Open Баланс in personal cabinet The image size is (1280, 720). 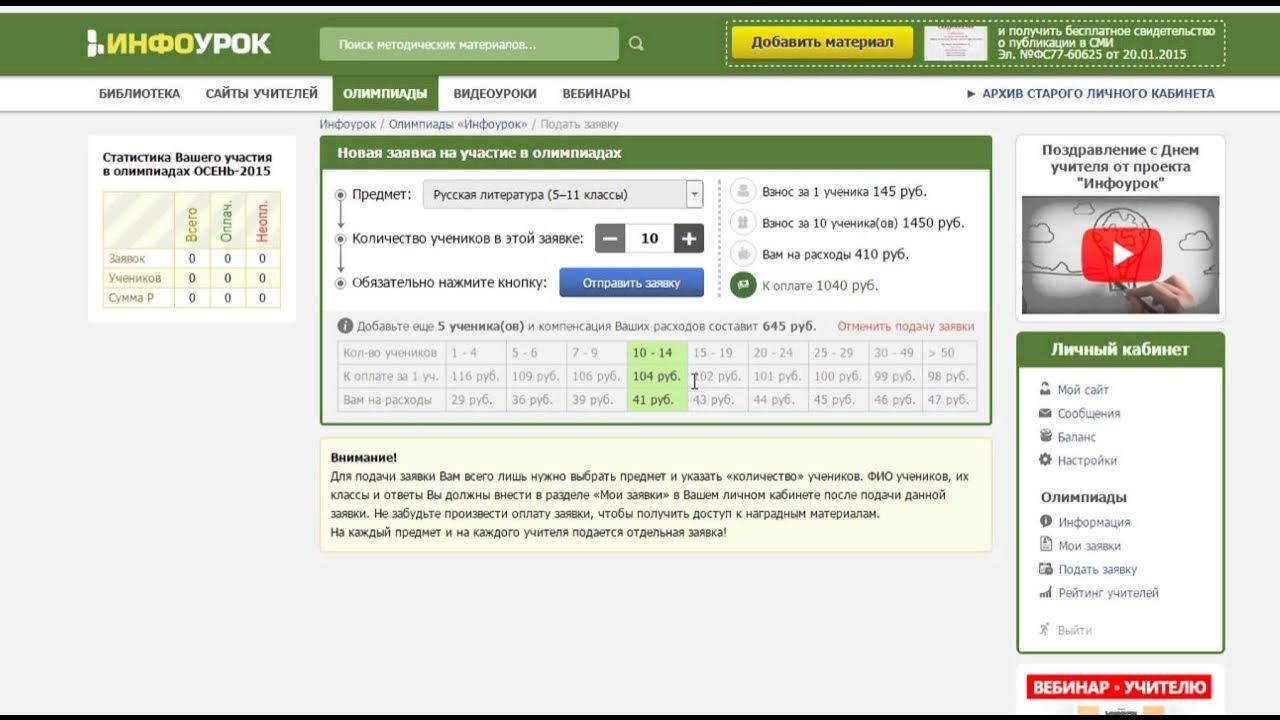tap(1077, 437)
